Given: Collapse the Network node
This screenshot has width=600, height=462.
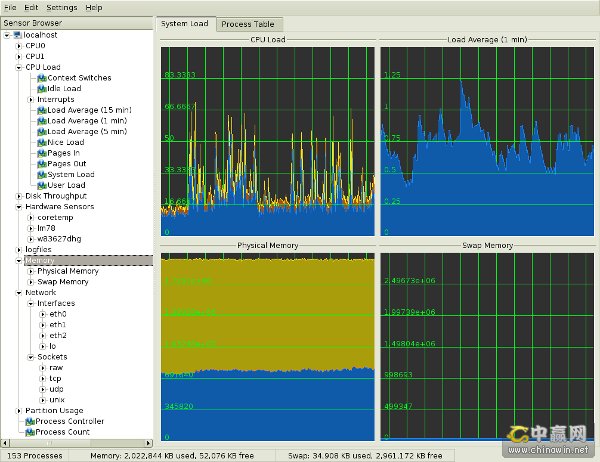Looking at the screenshot, I should (19, 292).
